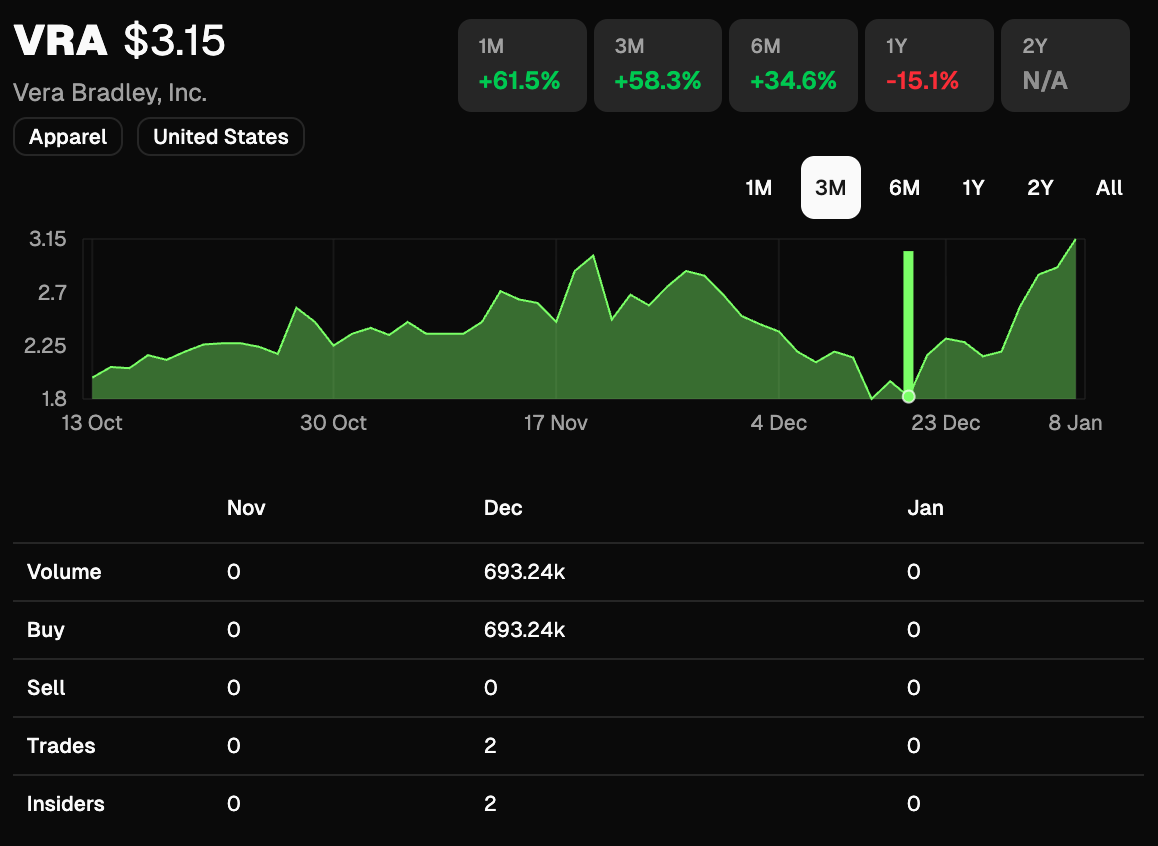Click the 1Y -15.1% performance card
Screen dimensions: 1158x846
929,66
